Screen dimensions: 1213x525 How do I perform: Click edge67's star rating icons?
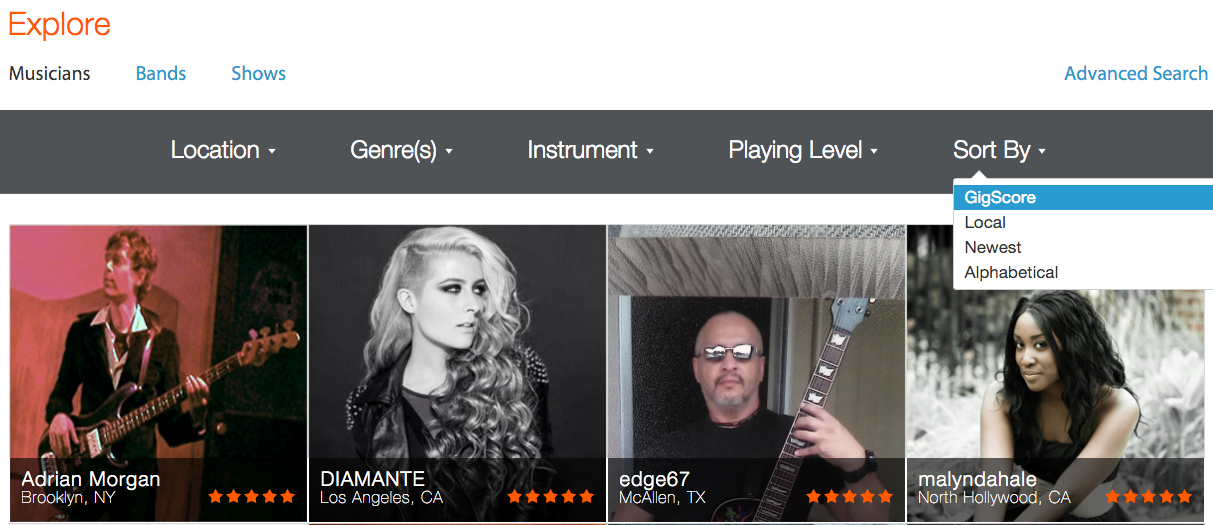[x=850, y=496]
